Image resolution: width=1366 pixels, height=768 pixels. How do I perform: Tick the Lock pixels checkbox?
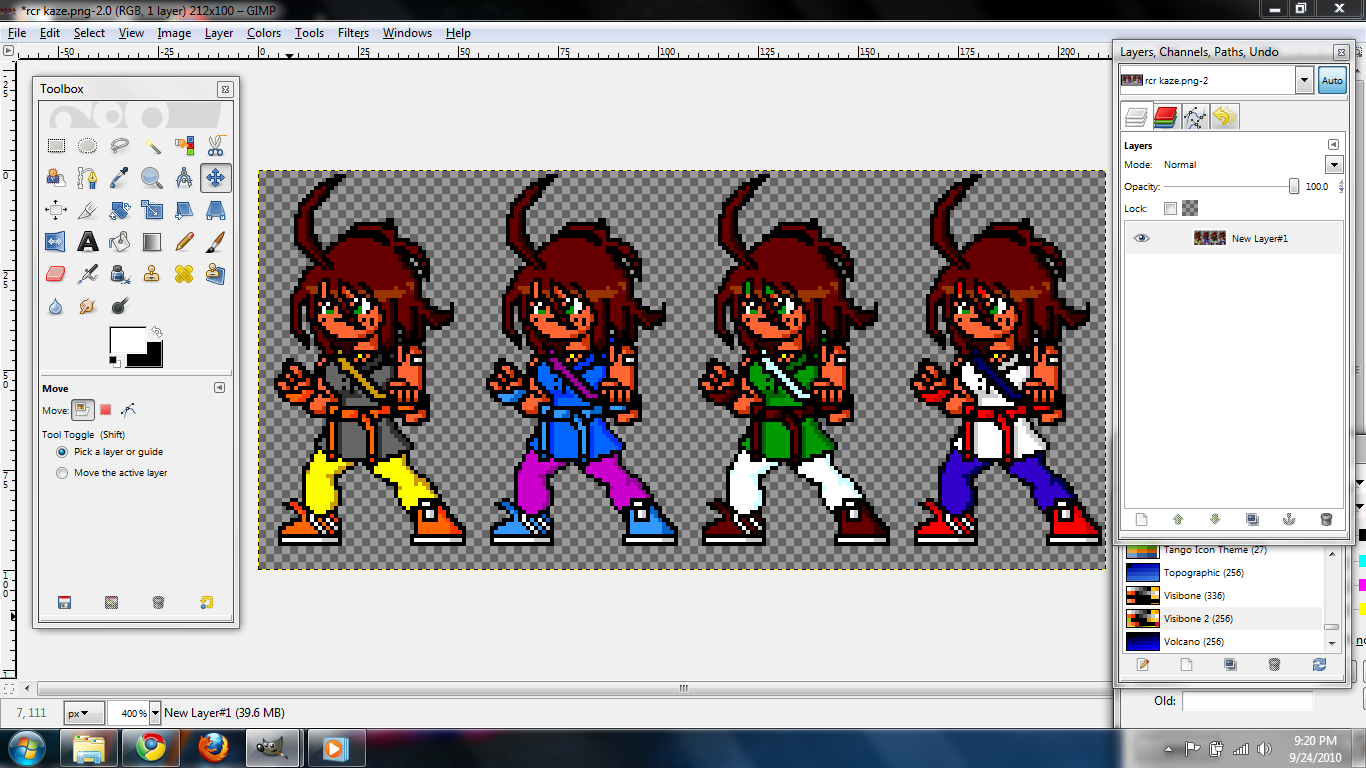coord(1170,209)
